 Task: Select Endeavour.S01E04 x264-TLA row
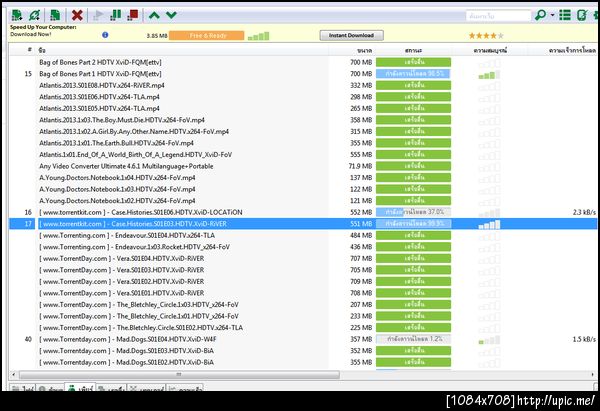(303, 235)
